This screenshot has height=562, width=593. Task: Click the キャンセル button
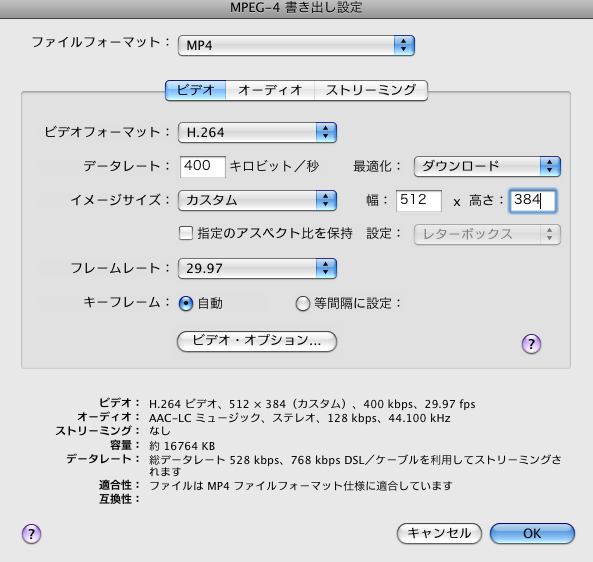click(x=439, y=534)
